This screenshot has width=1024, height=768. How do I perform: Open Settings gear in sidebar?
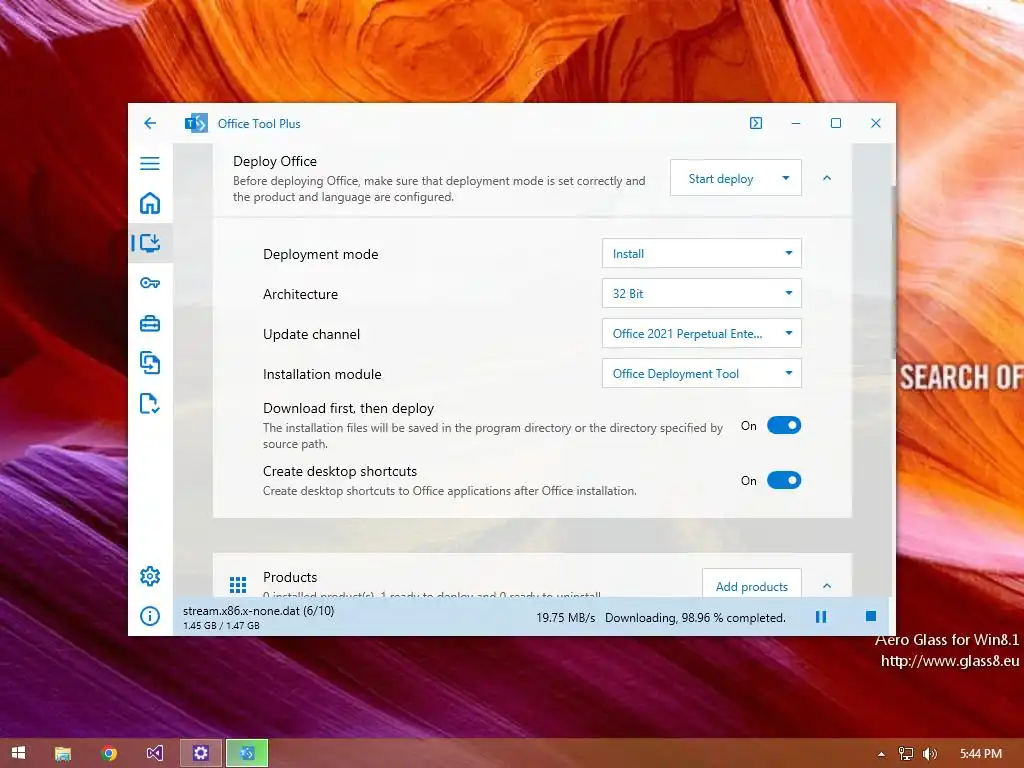click(x=150, y=576)
